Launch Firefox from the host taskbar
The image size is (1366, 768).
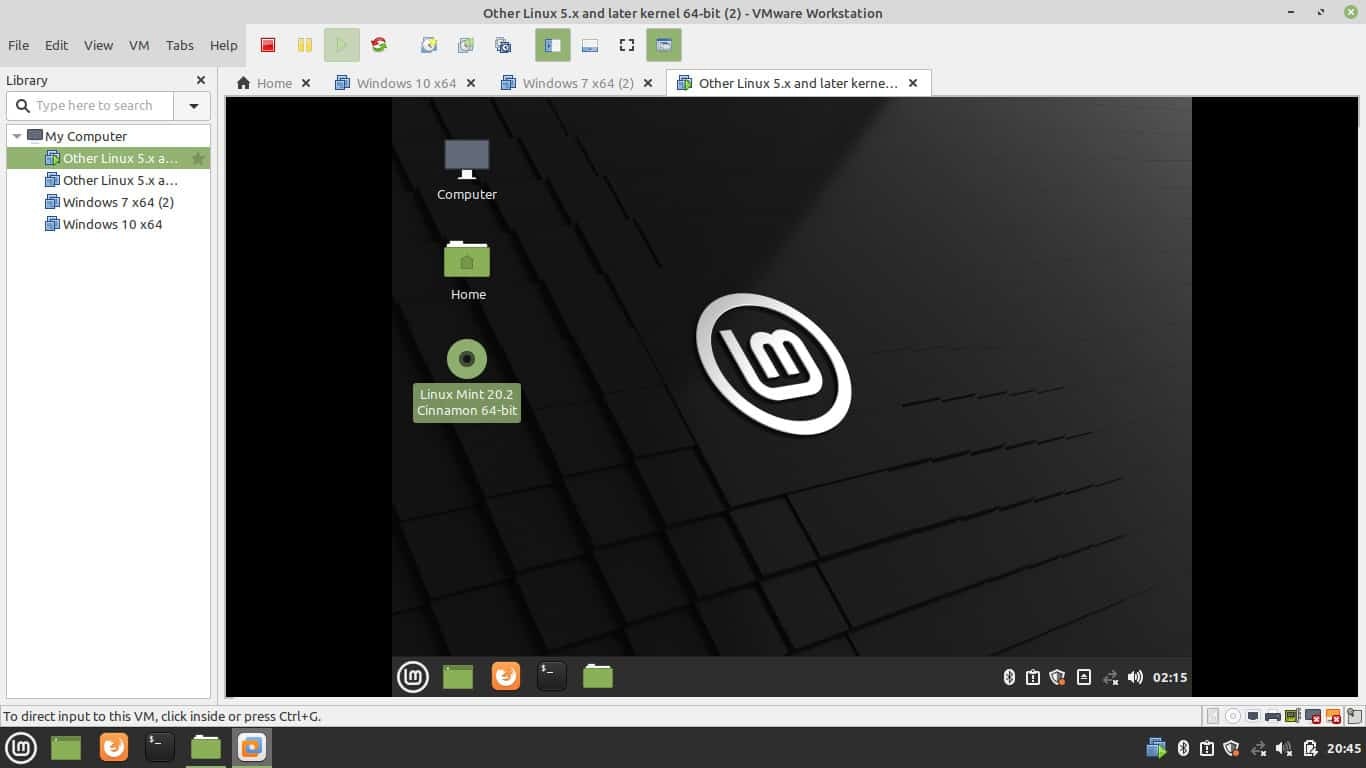click(114, 747)
